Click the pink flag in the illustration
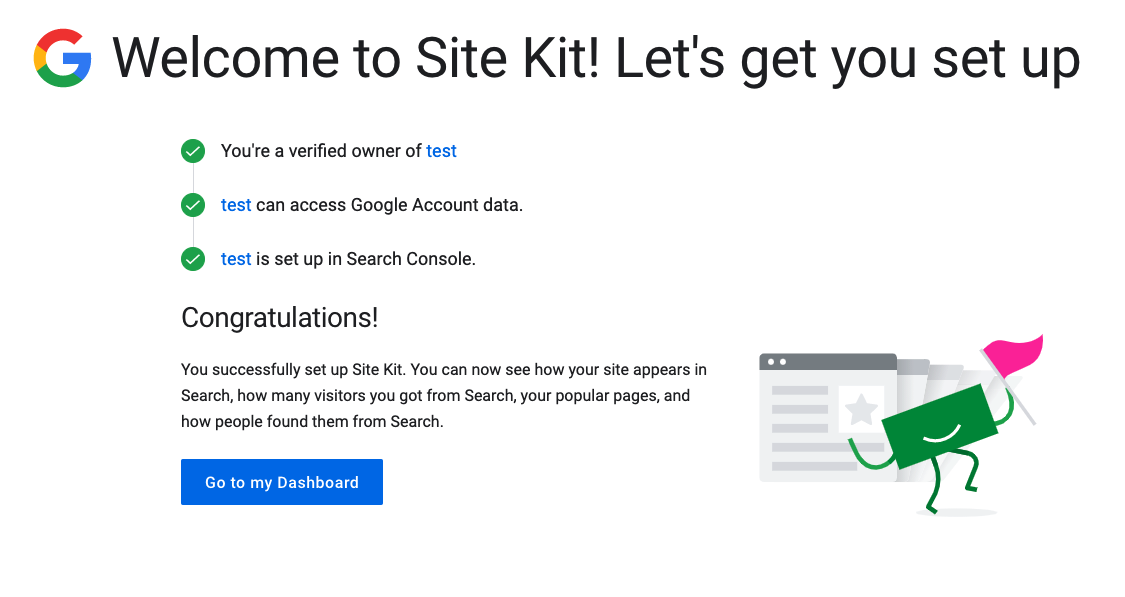 (1012, 355)
